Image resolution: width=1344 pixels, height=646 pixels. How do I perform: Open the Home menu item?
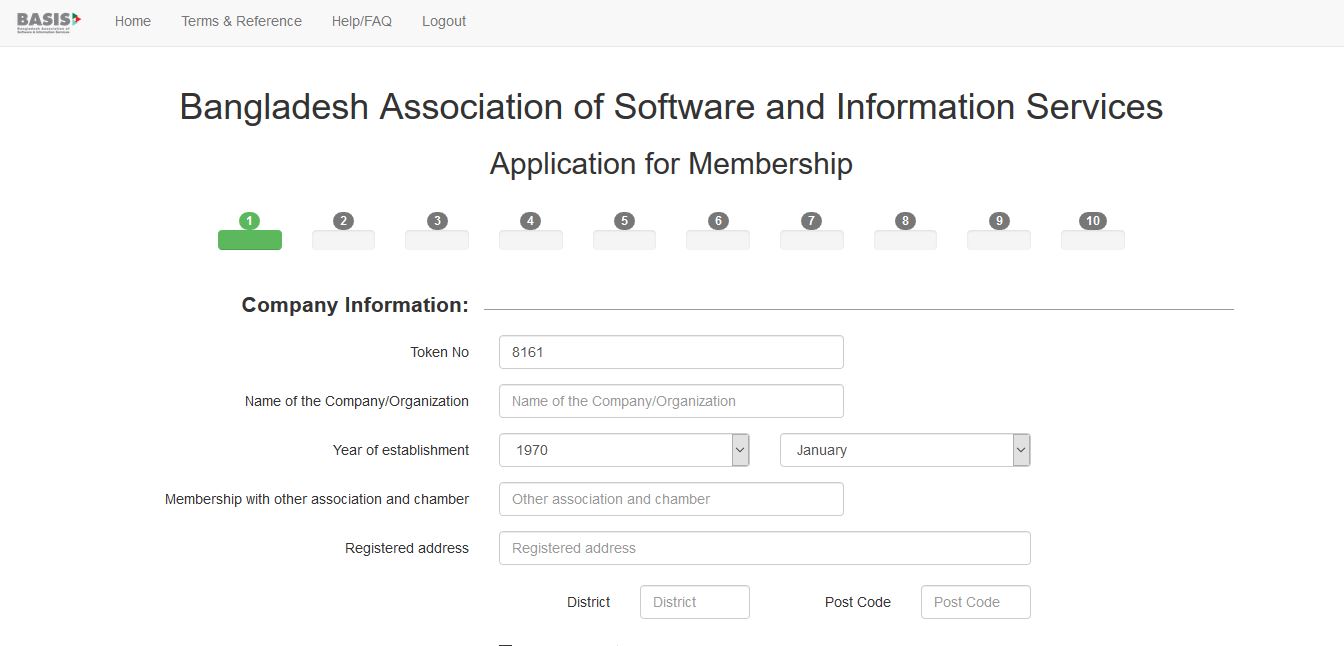click(x=132, y=20)
